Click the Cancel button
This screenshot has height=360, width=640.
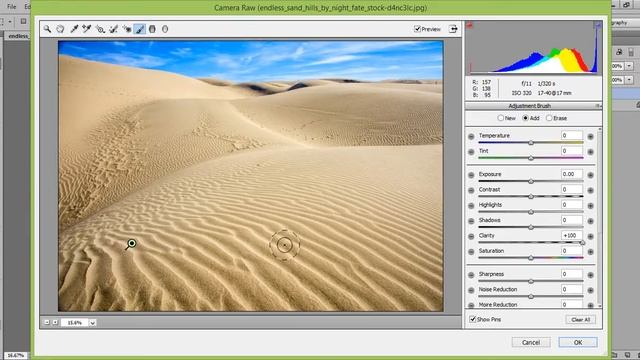531,342
